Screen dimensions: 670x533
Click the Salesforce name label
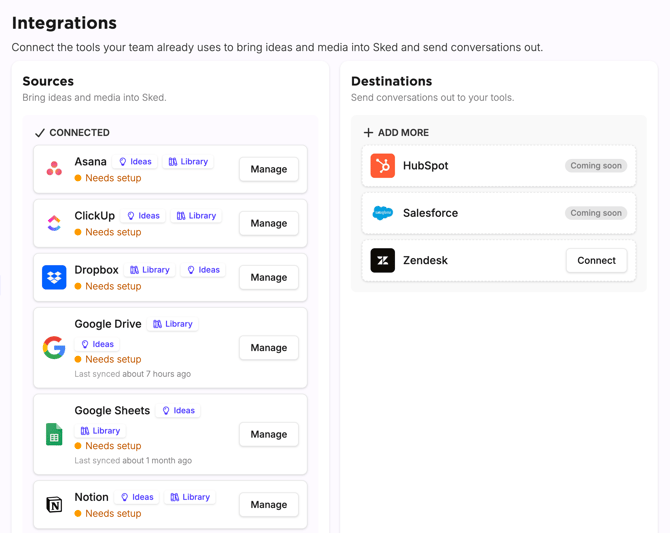pyautogui.click(x=430, y=213)
